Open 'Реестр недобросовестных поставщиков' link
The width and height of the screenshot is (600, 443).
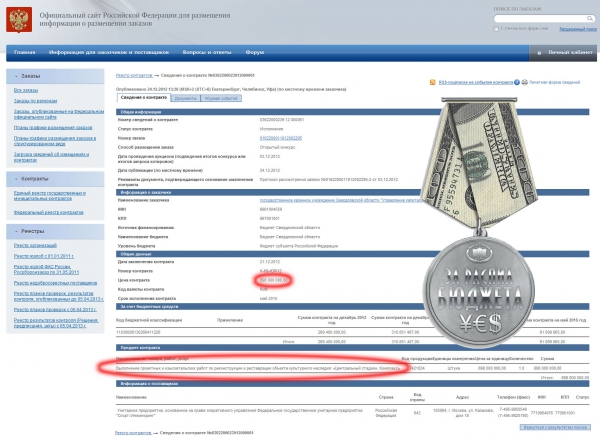55,283
